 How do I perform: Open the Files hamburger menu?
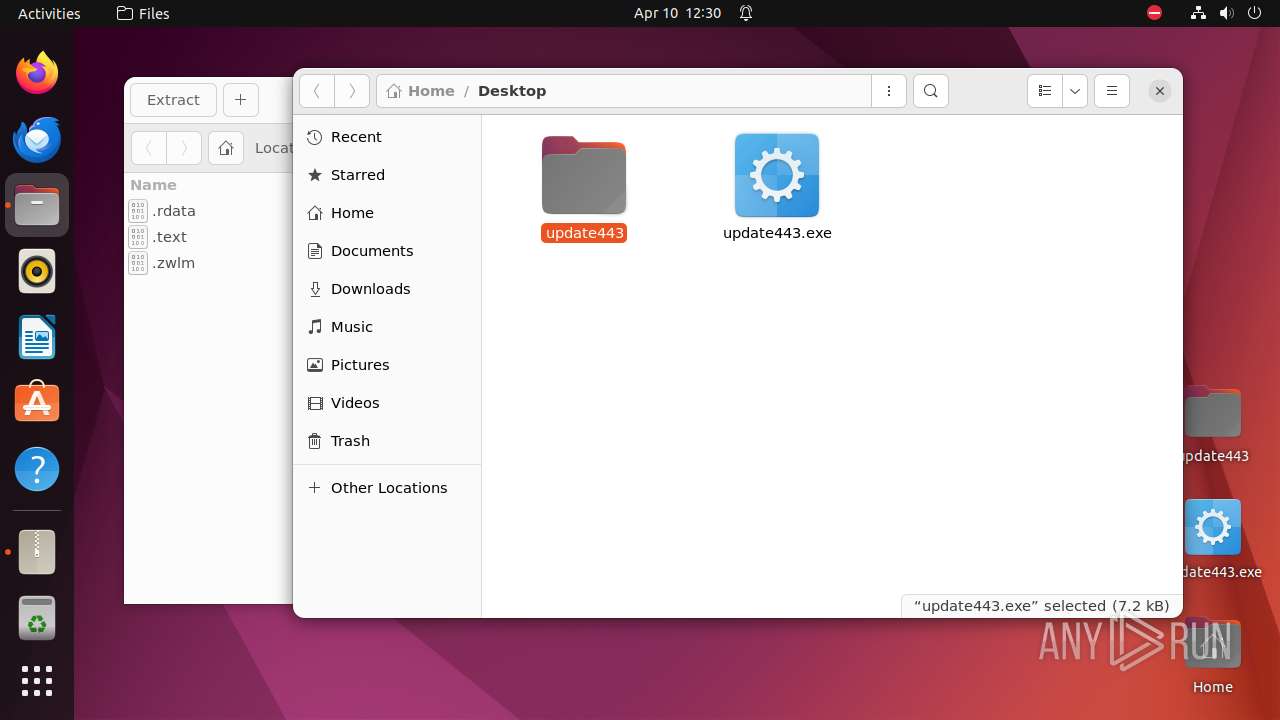(x=1112, y=91)
